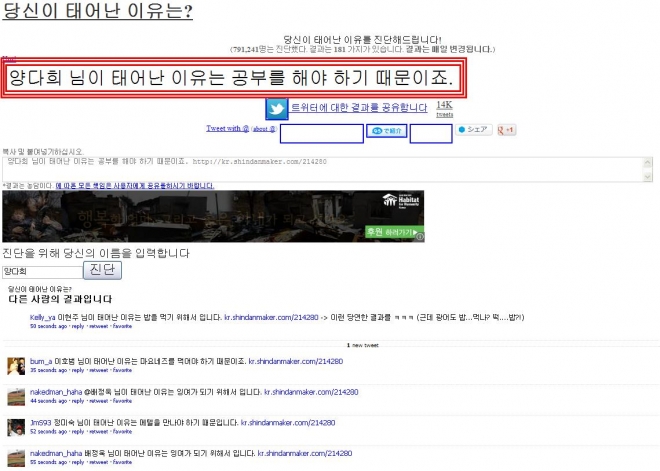
Task: Click the text area scrollbar down arrow
Action: (648, 177)
